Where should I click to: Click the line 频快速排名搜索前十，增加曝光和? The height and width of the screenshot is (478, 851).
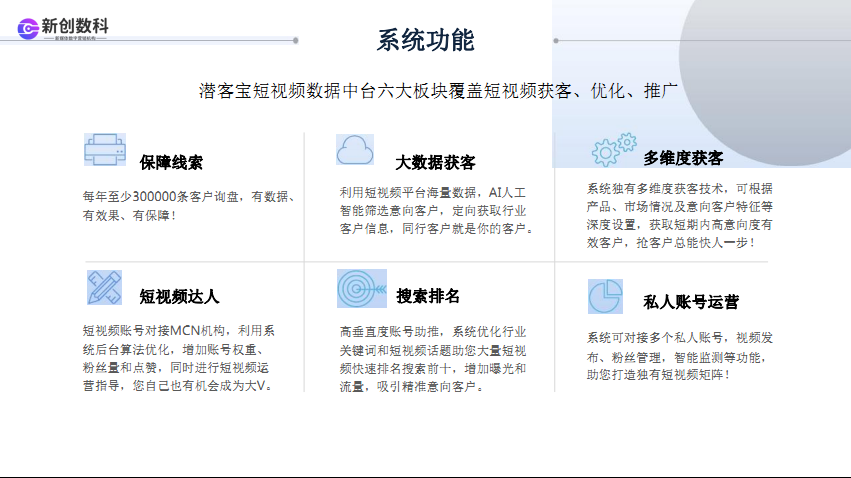tap(433, 368)
